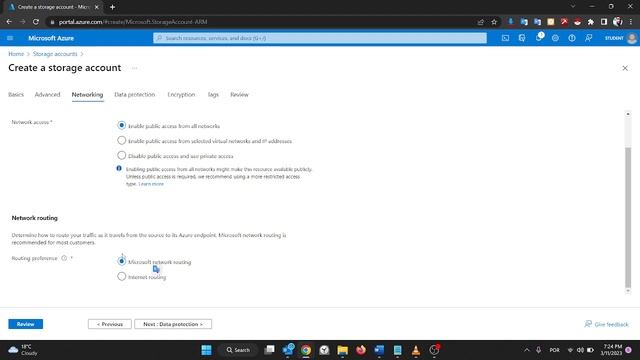Reload the Azure portal page
The image size is (640, 360).
pyautogui.click(x=36, y=22)
